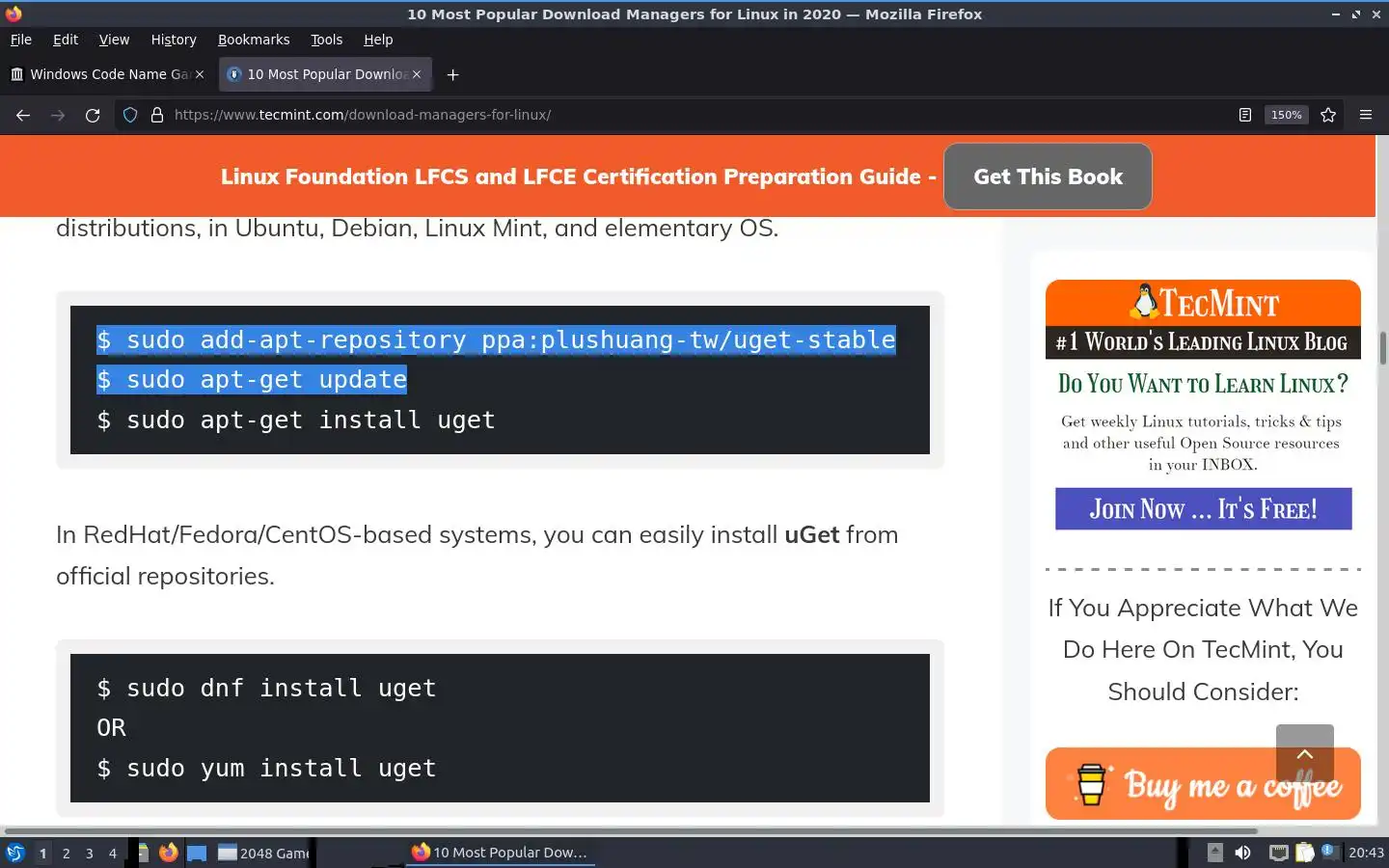Click the Get This Book button

coord(1048,176)
